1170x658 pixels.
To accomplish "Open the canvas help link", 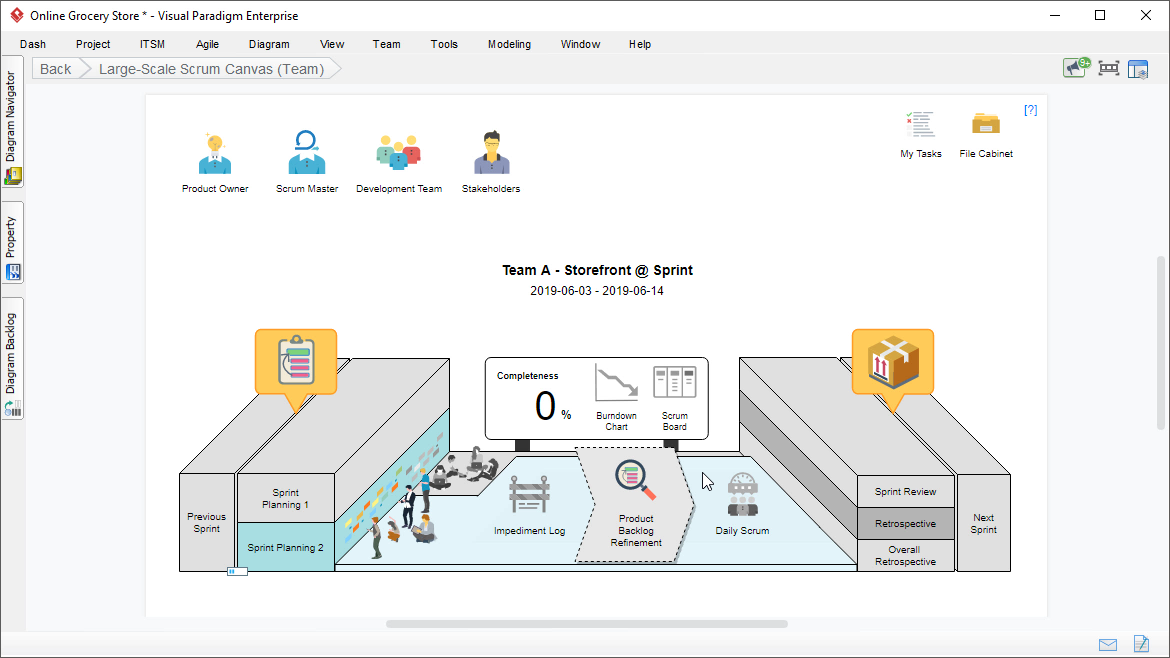I will point(1031,110).
